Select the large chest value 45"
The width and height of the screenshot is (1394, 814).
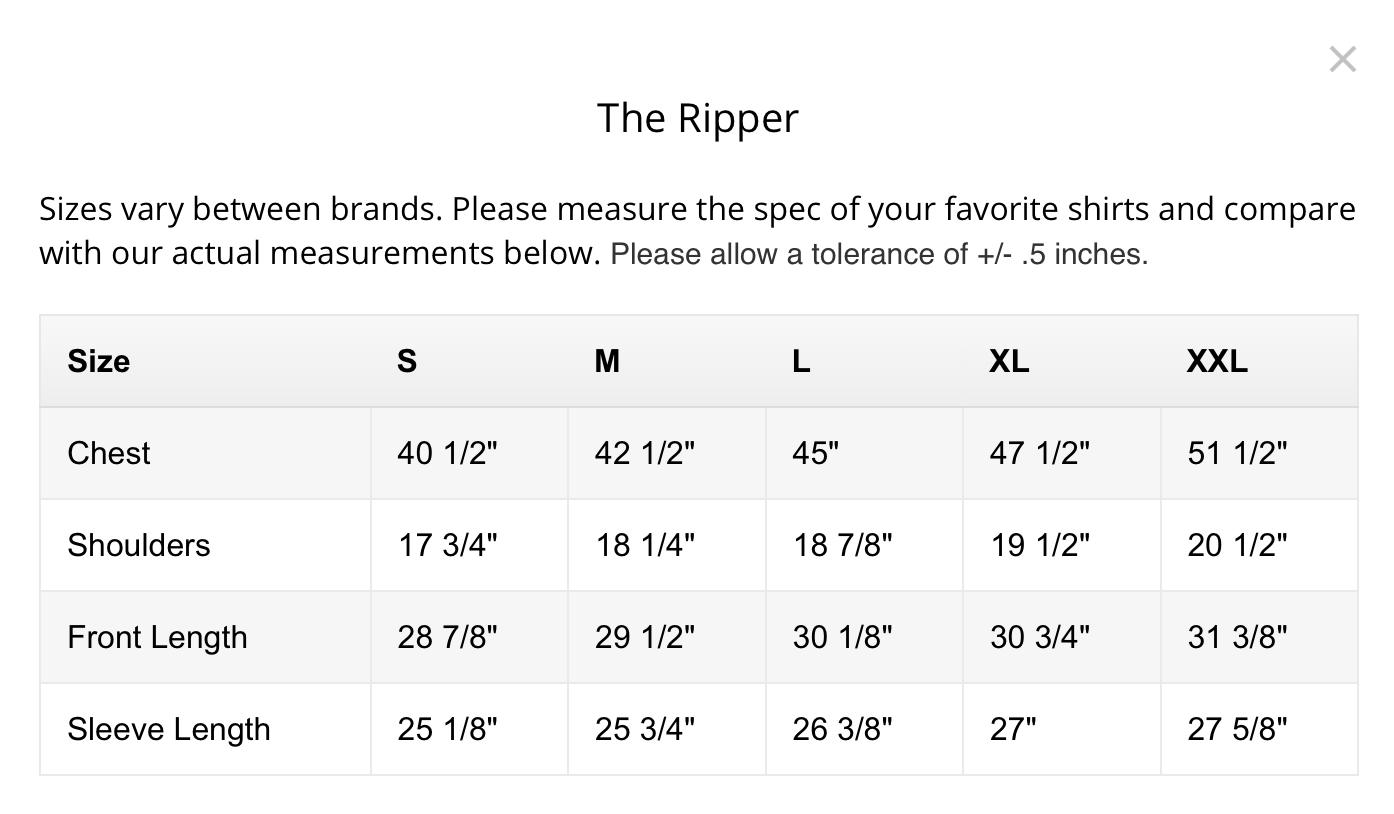pyautogui.click(x=815, y=453)
